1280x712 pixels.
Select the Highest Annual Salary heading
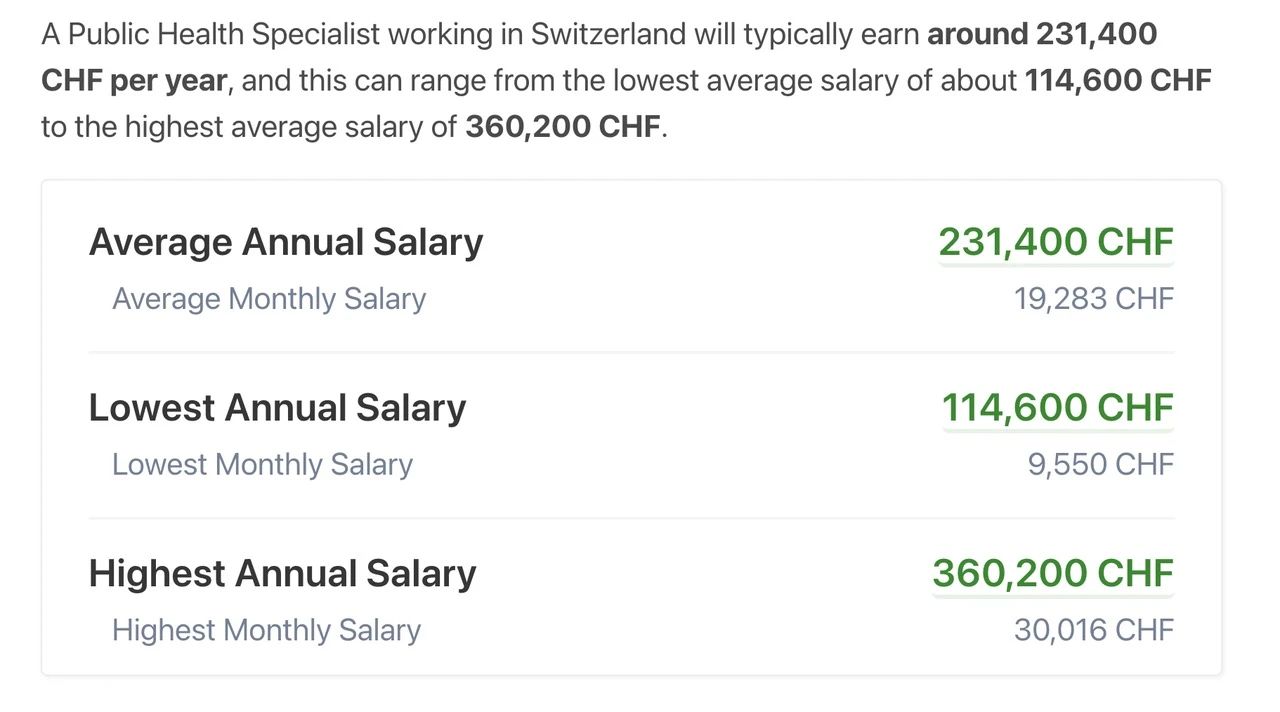coord(282,574)
